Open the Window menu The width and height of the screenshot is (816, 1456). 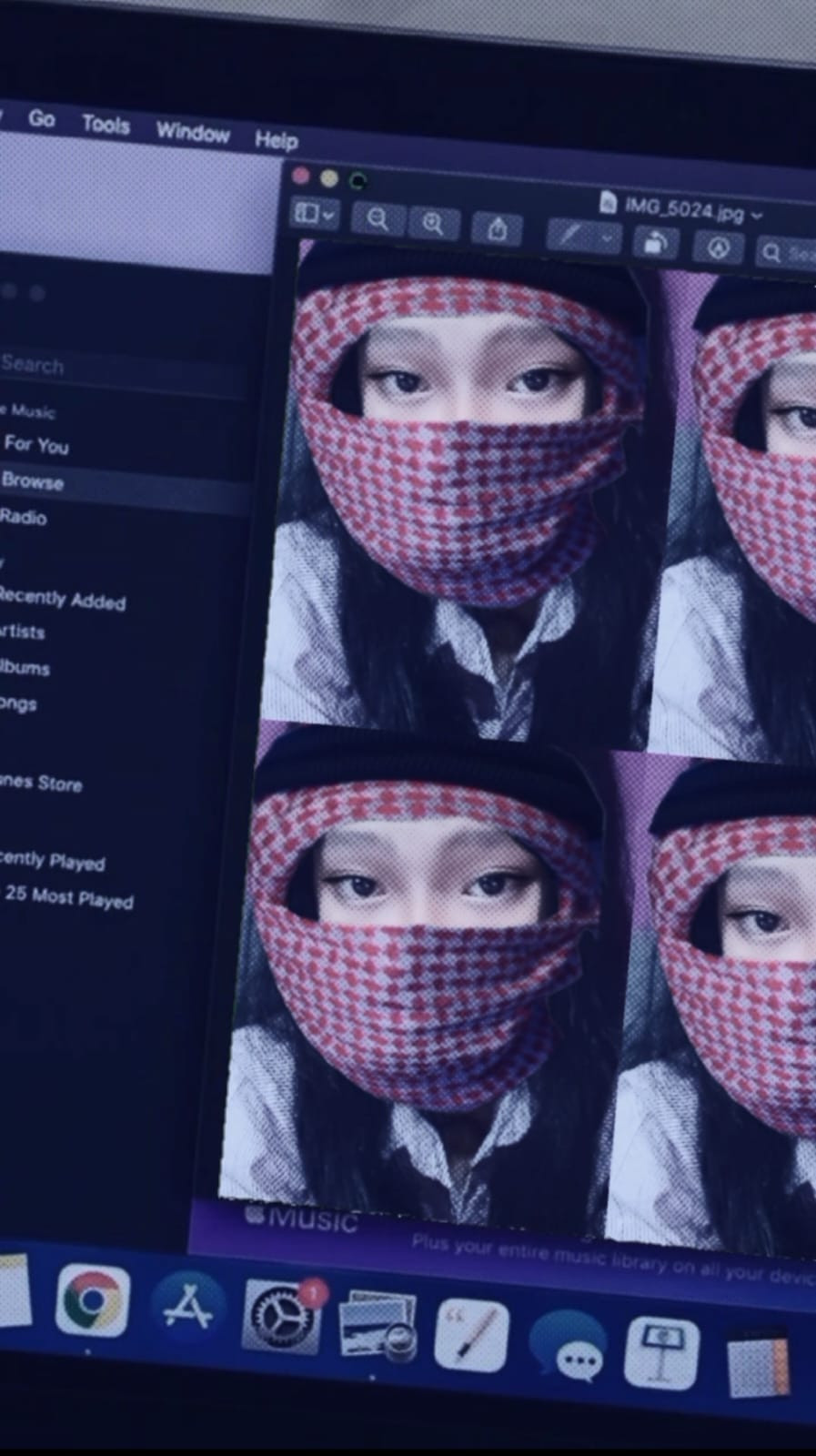(x=193, y=132)
